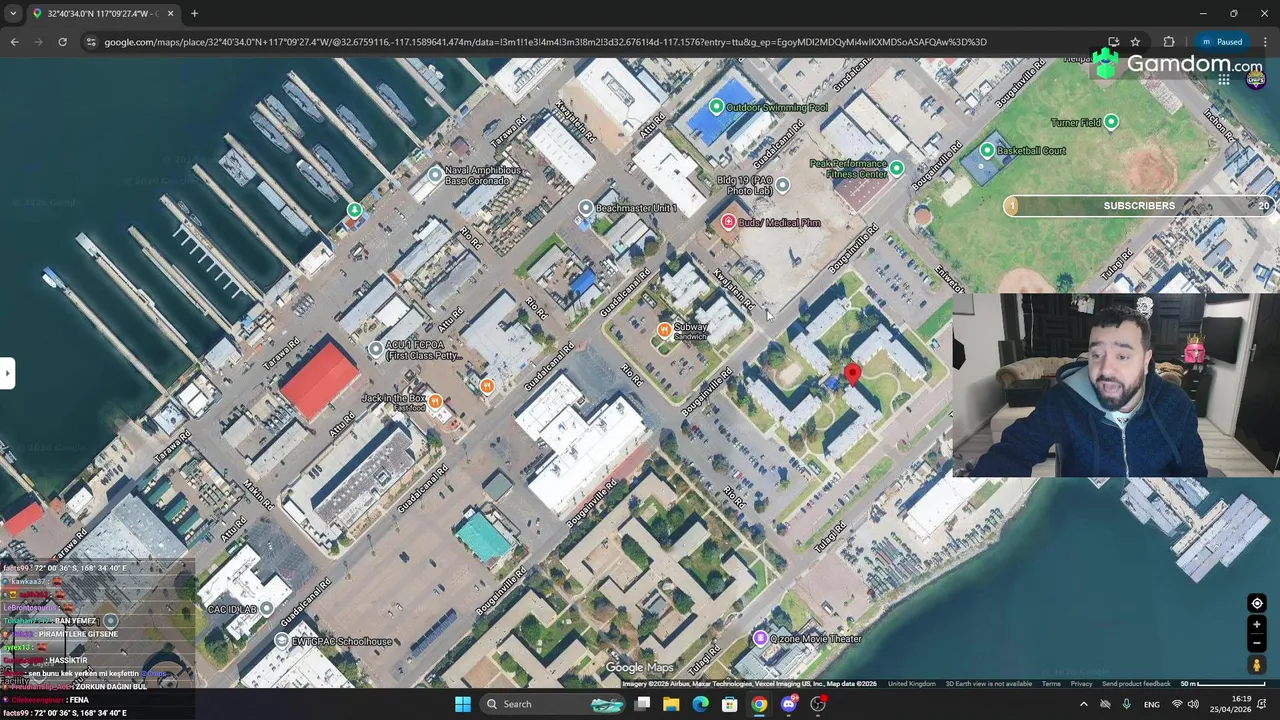
Task: Open the volume tray control
Action: 1193,704
